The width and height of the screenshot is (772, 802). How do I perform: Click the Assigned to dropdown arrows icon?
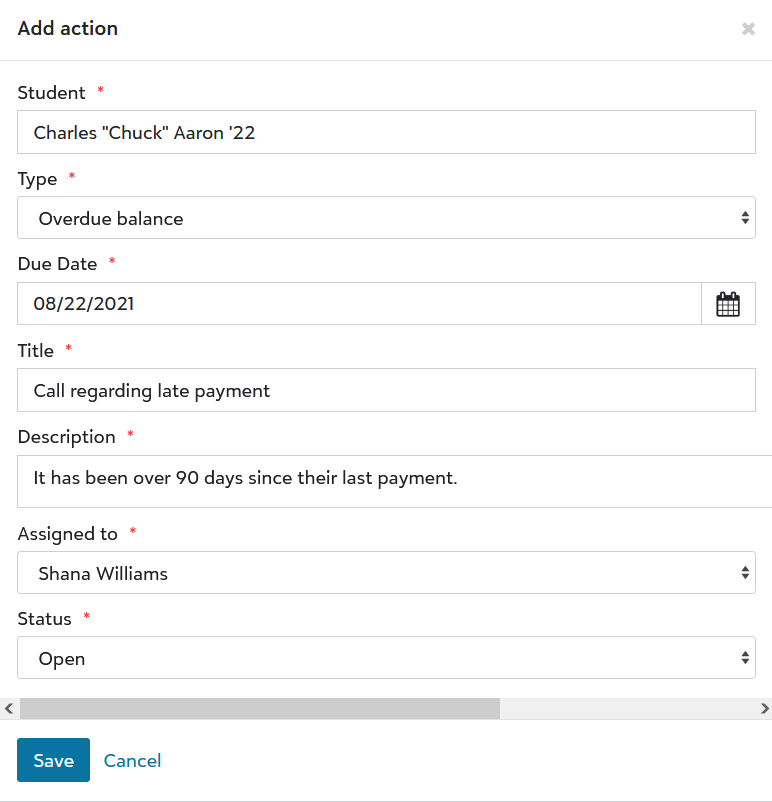[745, 573]
